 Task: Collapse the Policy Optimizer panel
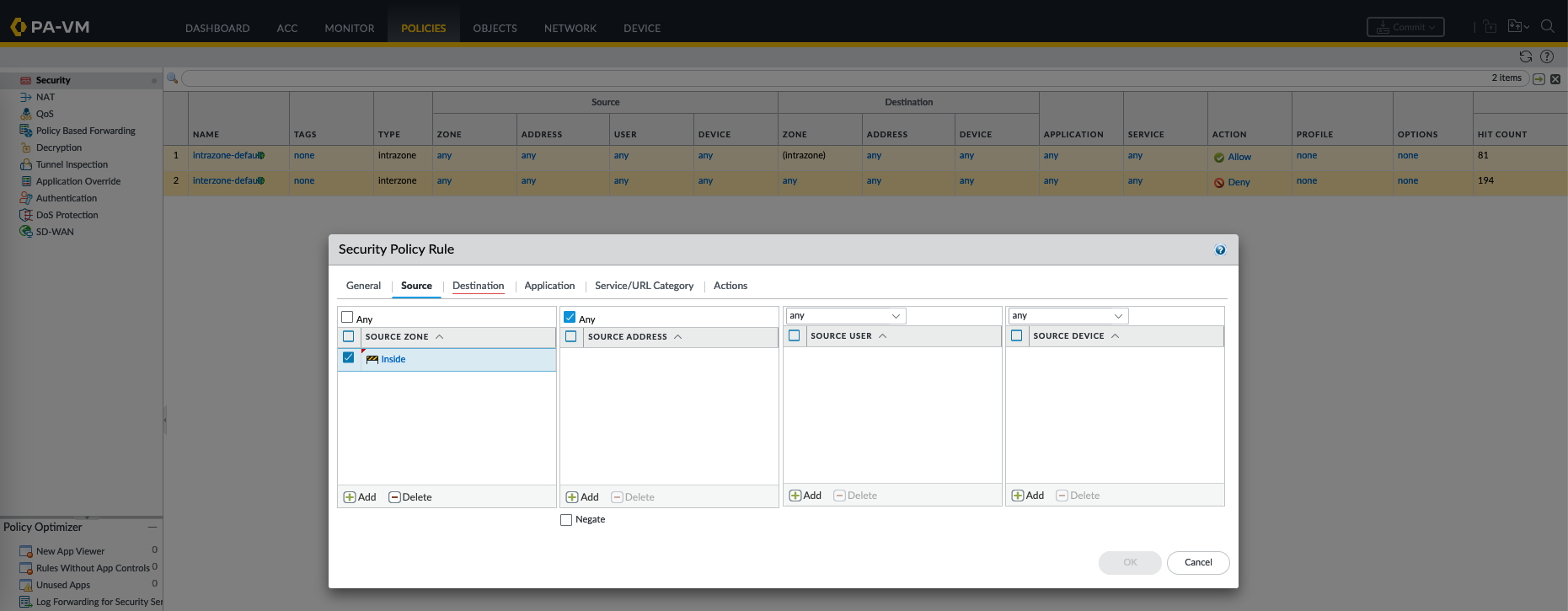click(x=153, y=527)
